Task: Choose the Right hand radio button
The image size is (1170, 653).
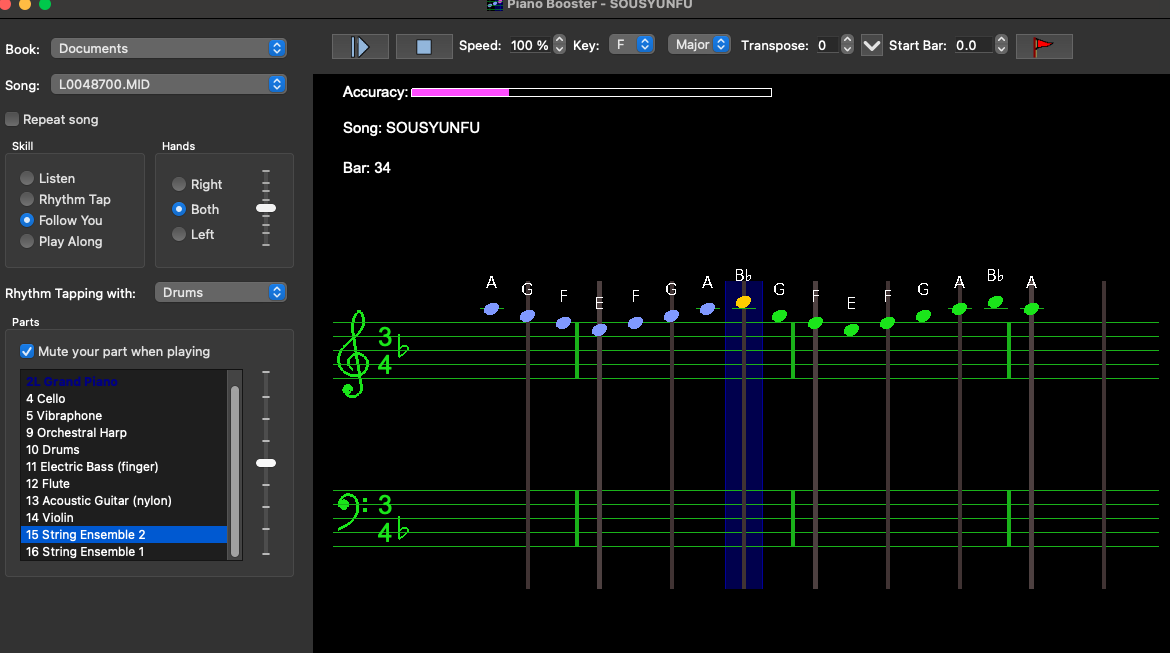Action: [x=179, y=184]
